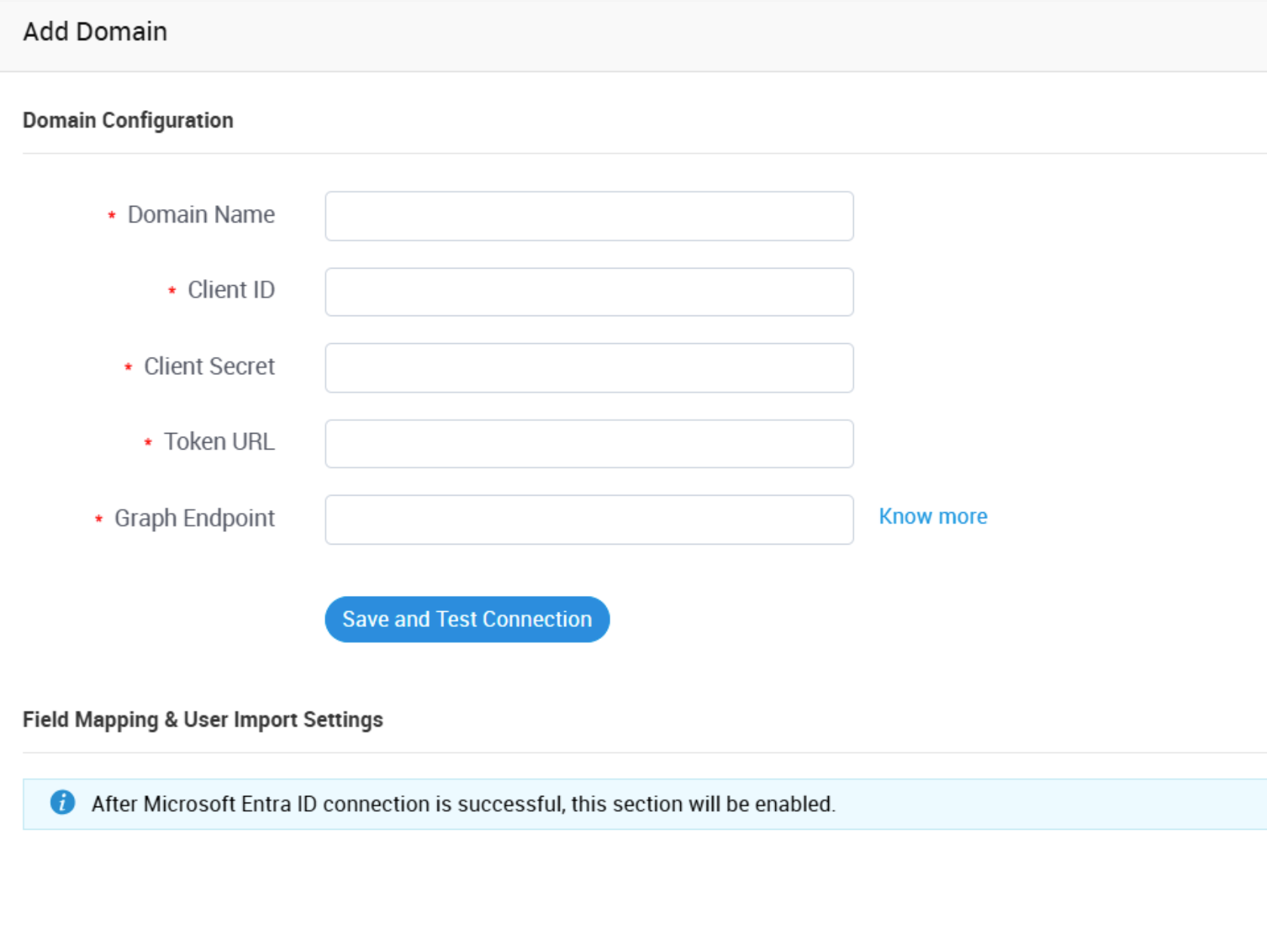Click the Client Secret label

tap(209, 367)
